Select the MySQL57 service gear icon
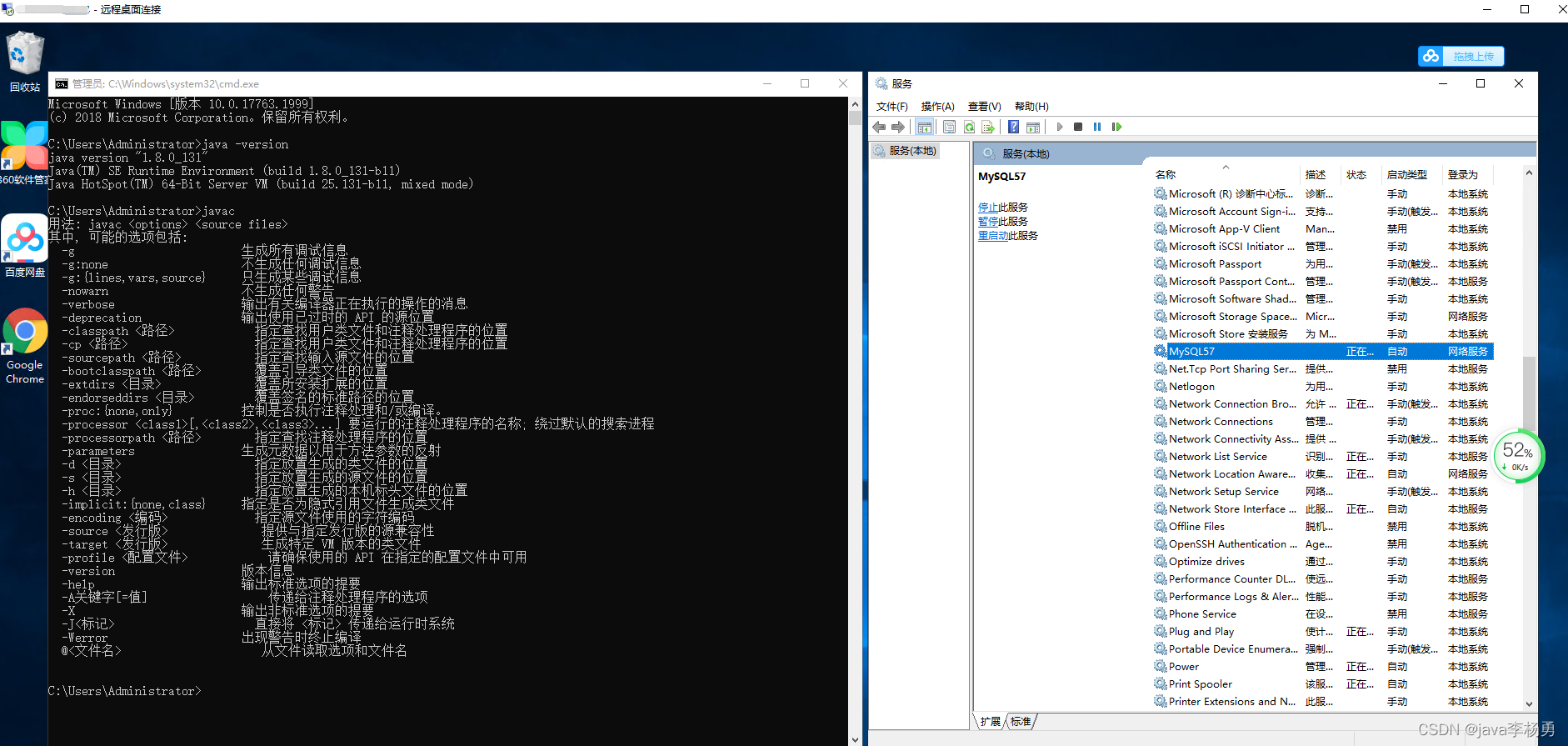The image size is (1568, 746). click(1160, 351)
